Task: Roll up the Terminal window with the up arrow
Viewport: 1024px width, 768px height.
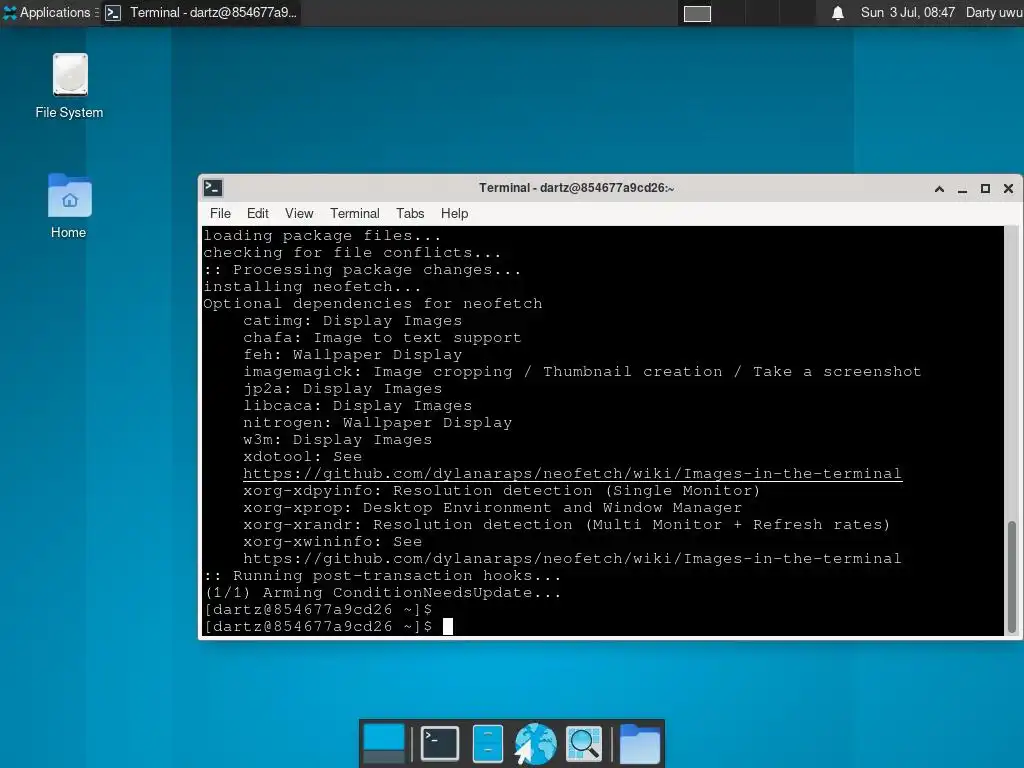Action: click(939, 189)
